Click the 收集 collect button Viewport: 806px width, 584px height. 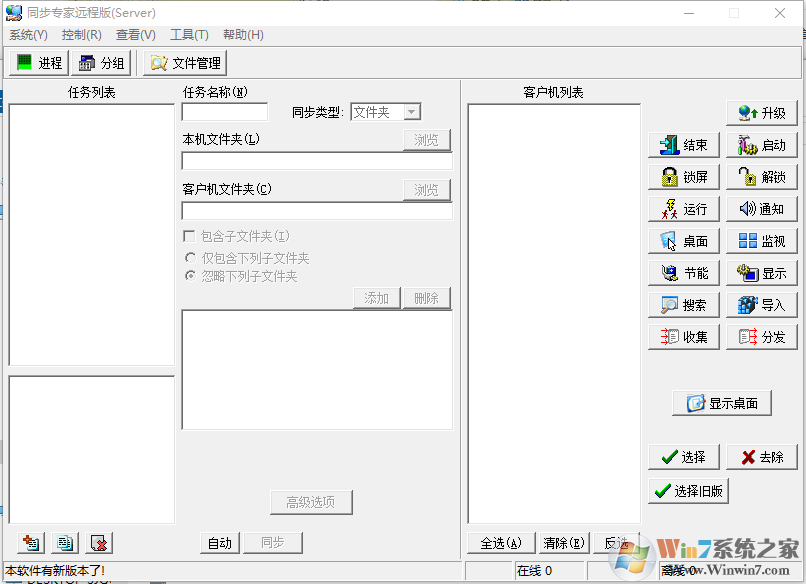click(684, 337)
